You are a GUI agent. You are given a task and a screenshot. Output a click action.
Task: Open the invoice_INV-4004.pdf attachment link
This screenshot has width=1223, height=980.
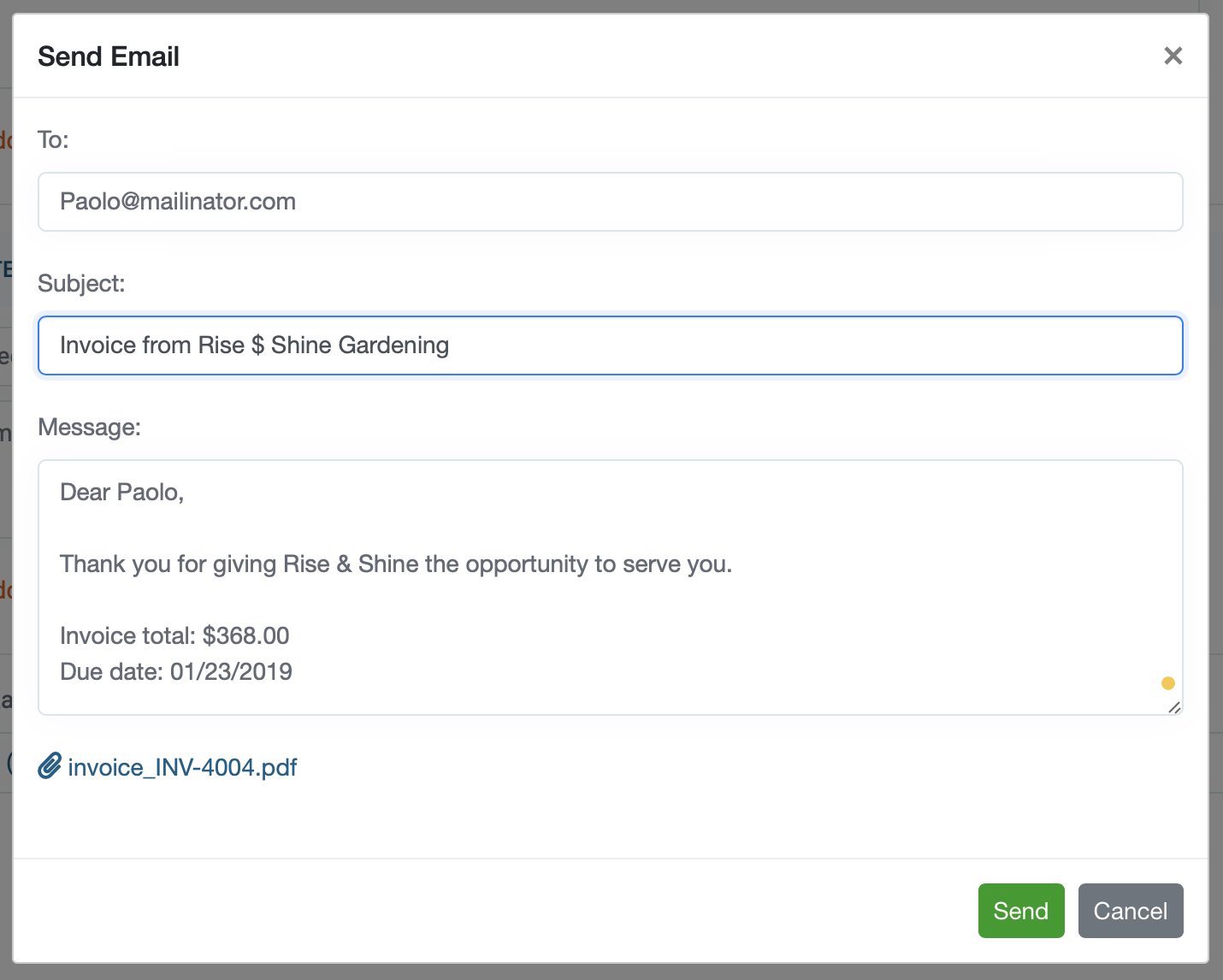(182, 767)
